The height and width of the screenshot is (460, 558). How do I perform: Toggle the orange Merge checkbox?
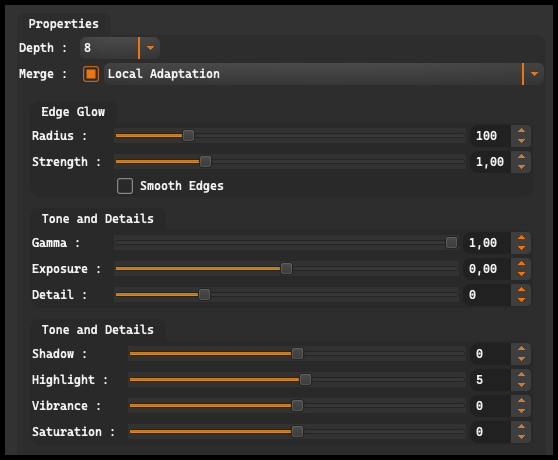tap(91, 74)
